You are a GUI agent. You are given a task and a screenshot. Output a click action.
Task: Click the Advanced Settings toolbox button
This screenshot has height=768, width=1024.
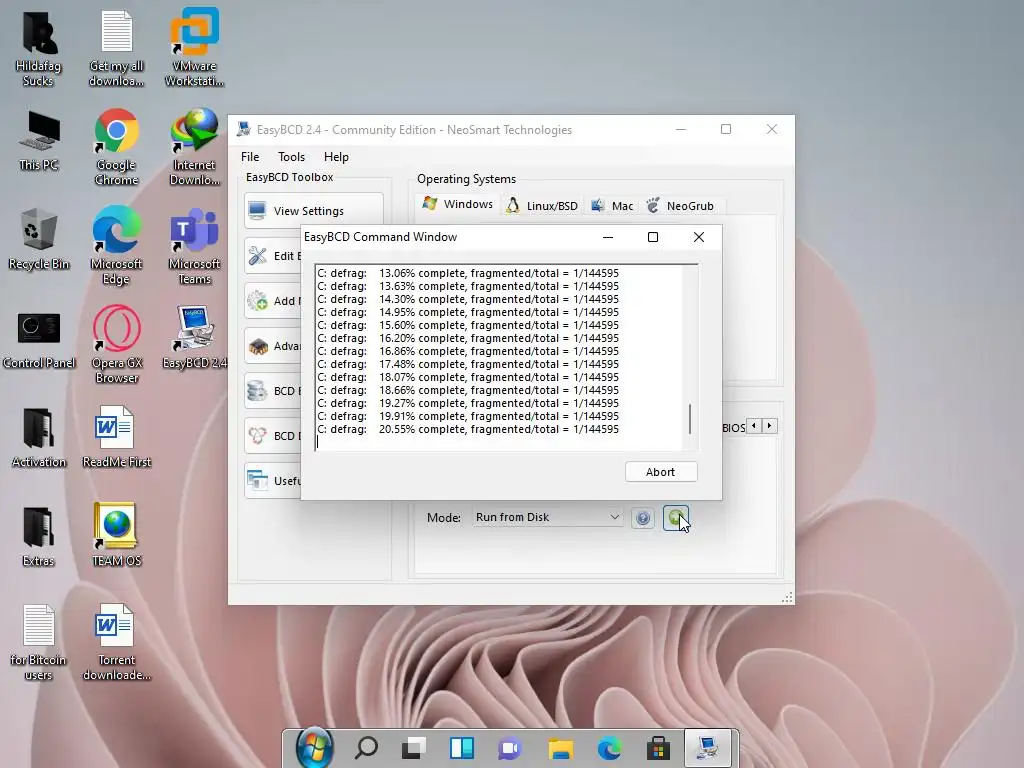274,345
